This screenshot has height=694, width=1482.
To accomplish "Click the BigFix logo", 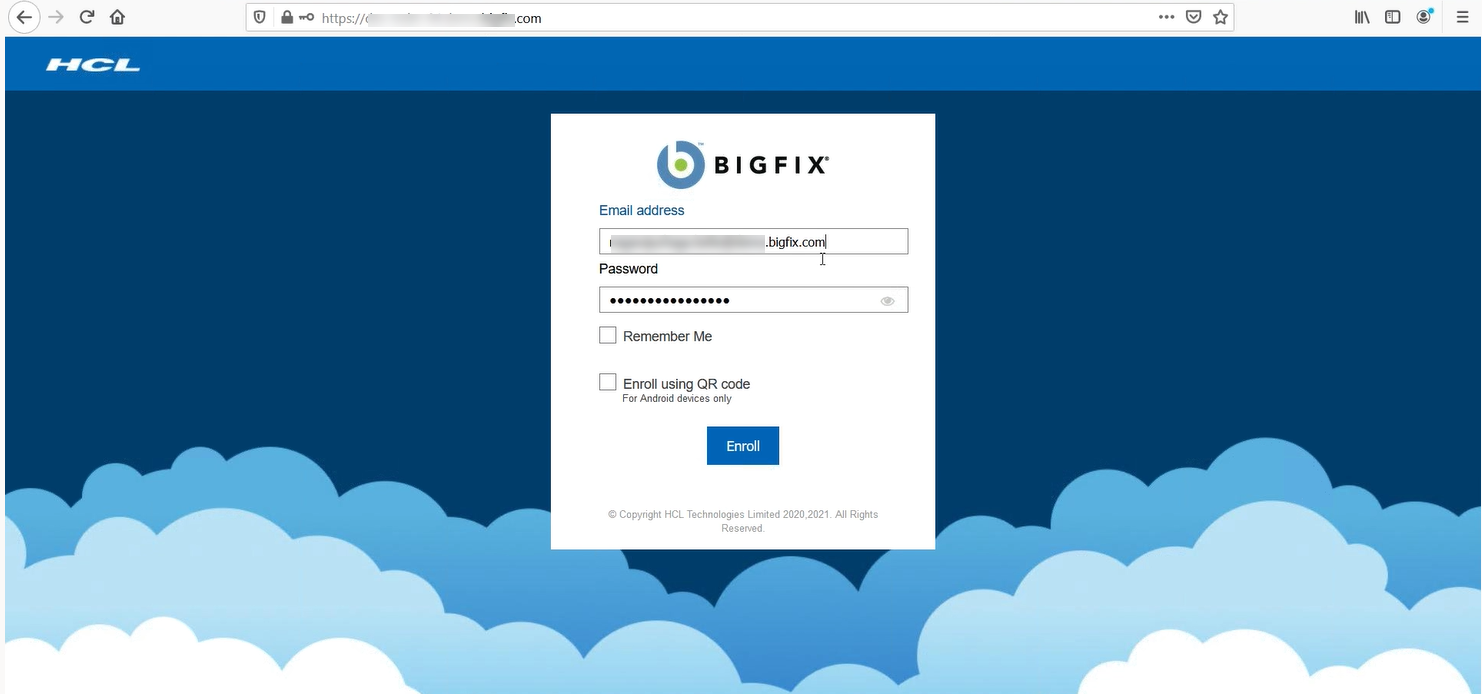I will coord(743,165).
